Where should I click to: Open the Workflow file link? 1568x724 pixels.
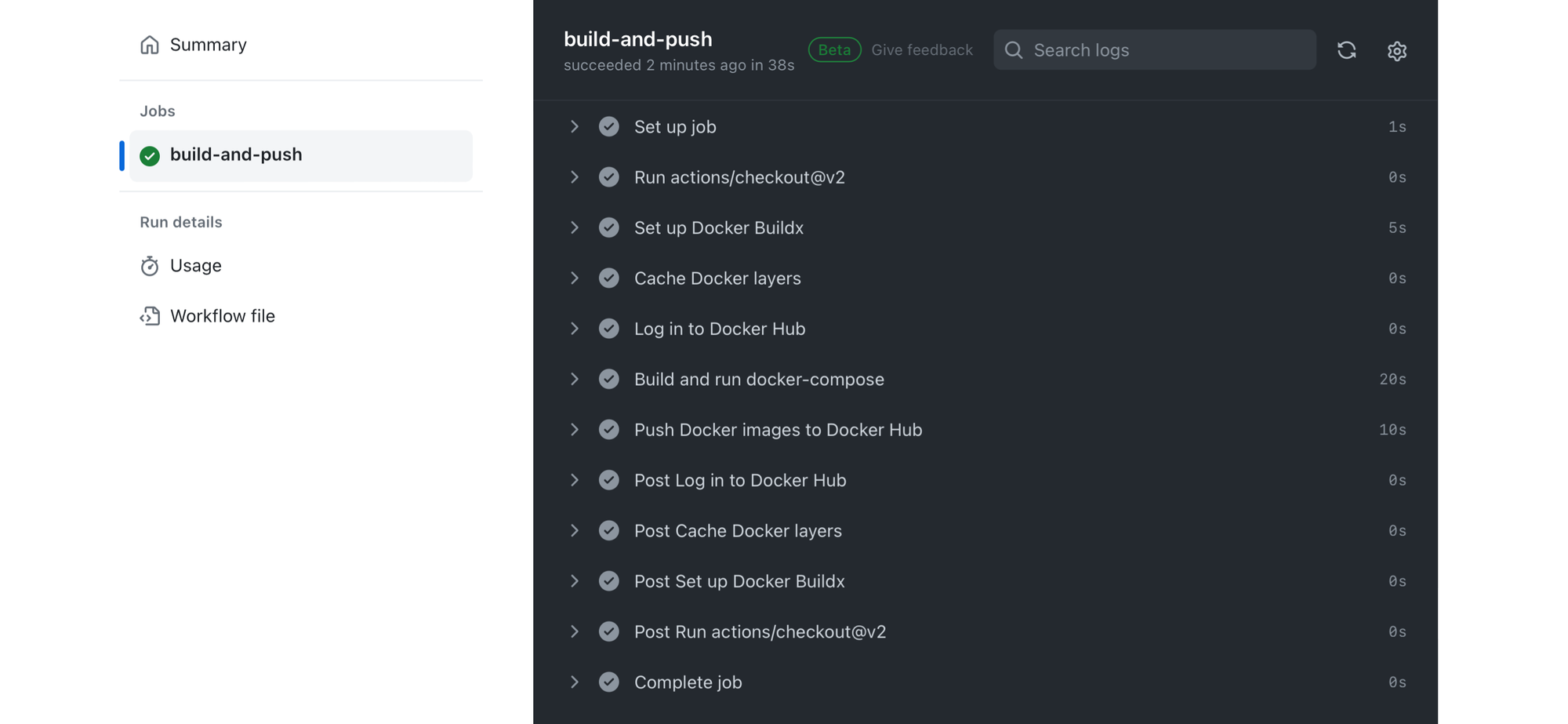pyautogui.click(x=222, y=316)
